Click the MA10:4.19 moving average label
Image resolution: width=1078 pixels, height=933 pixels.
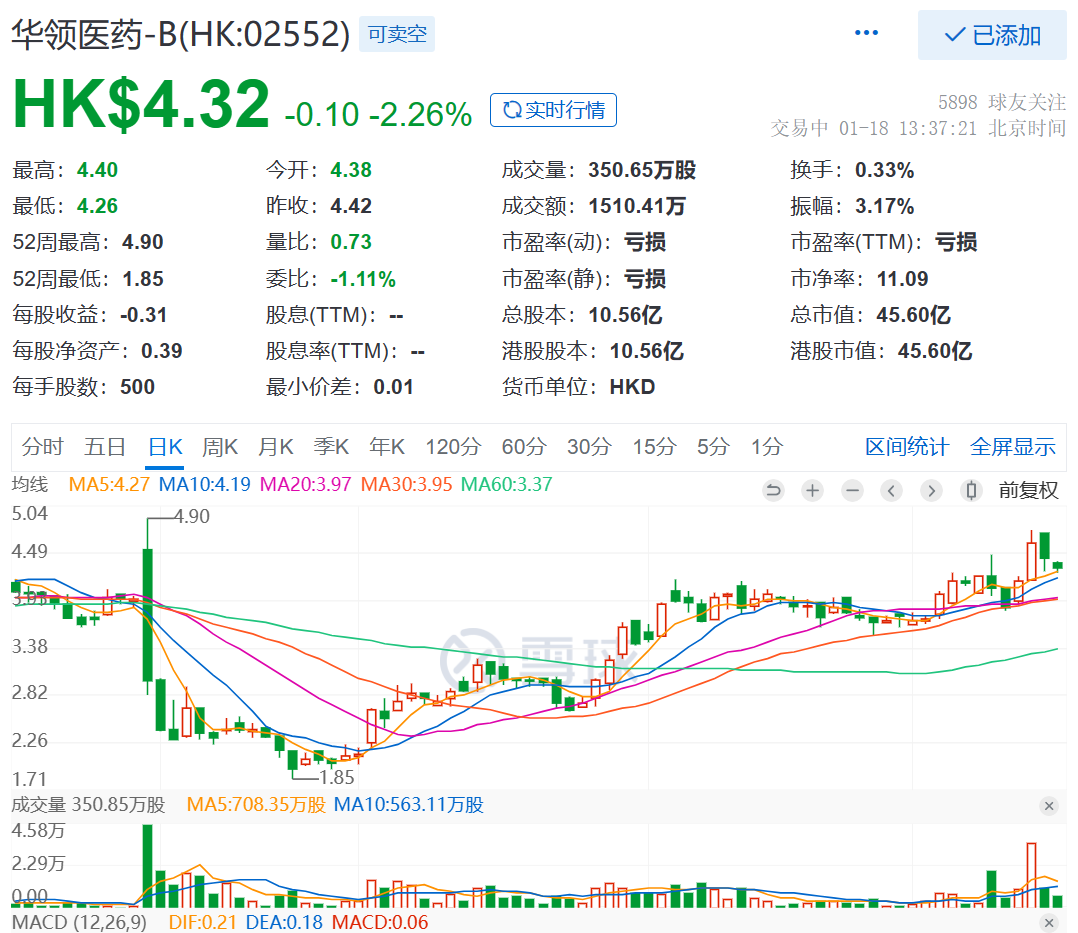(204, 484)
